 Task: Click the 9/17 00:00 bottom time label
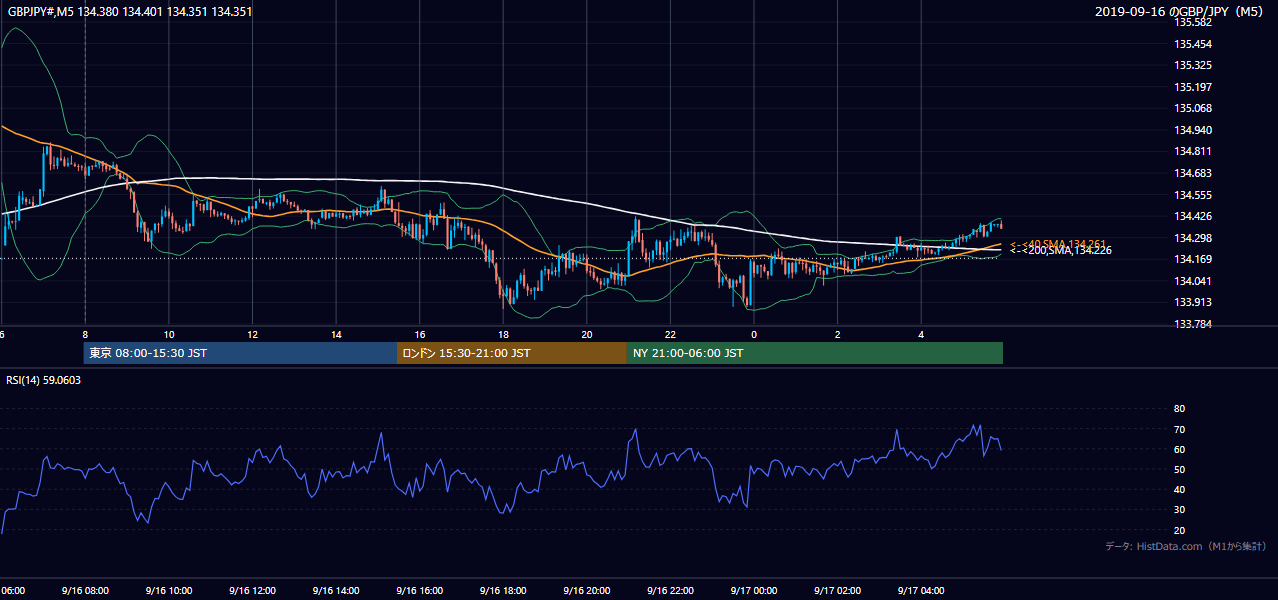point(753,591)
